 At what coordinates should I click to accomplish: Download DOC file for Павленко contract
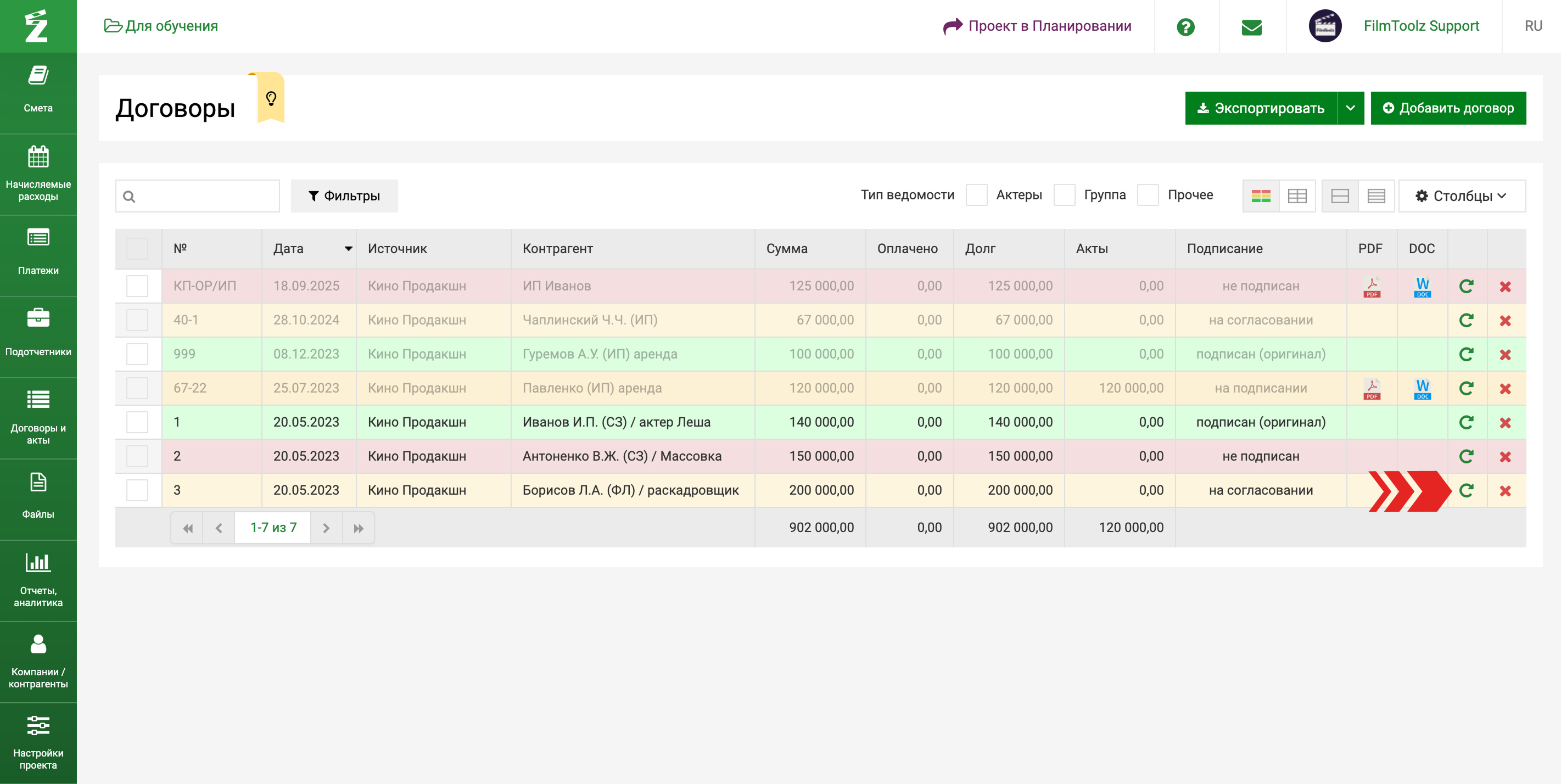pos(1422,388)
